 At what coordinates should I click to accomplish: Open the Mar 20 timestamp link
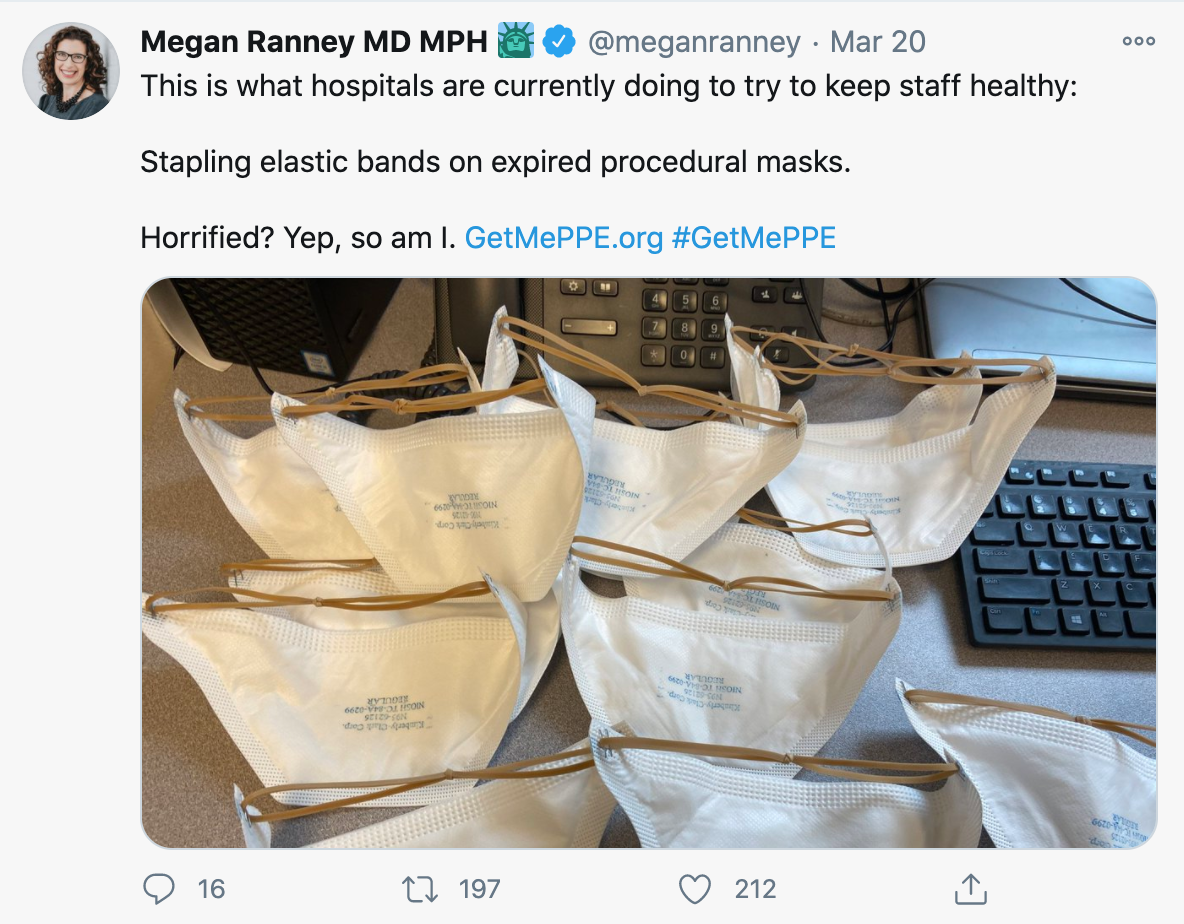coord(877,42)
